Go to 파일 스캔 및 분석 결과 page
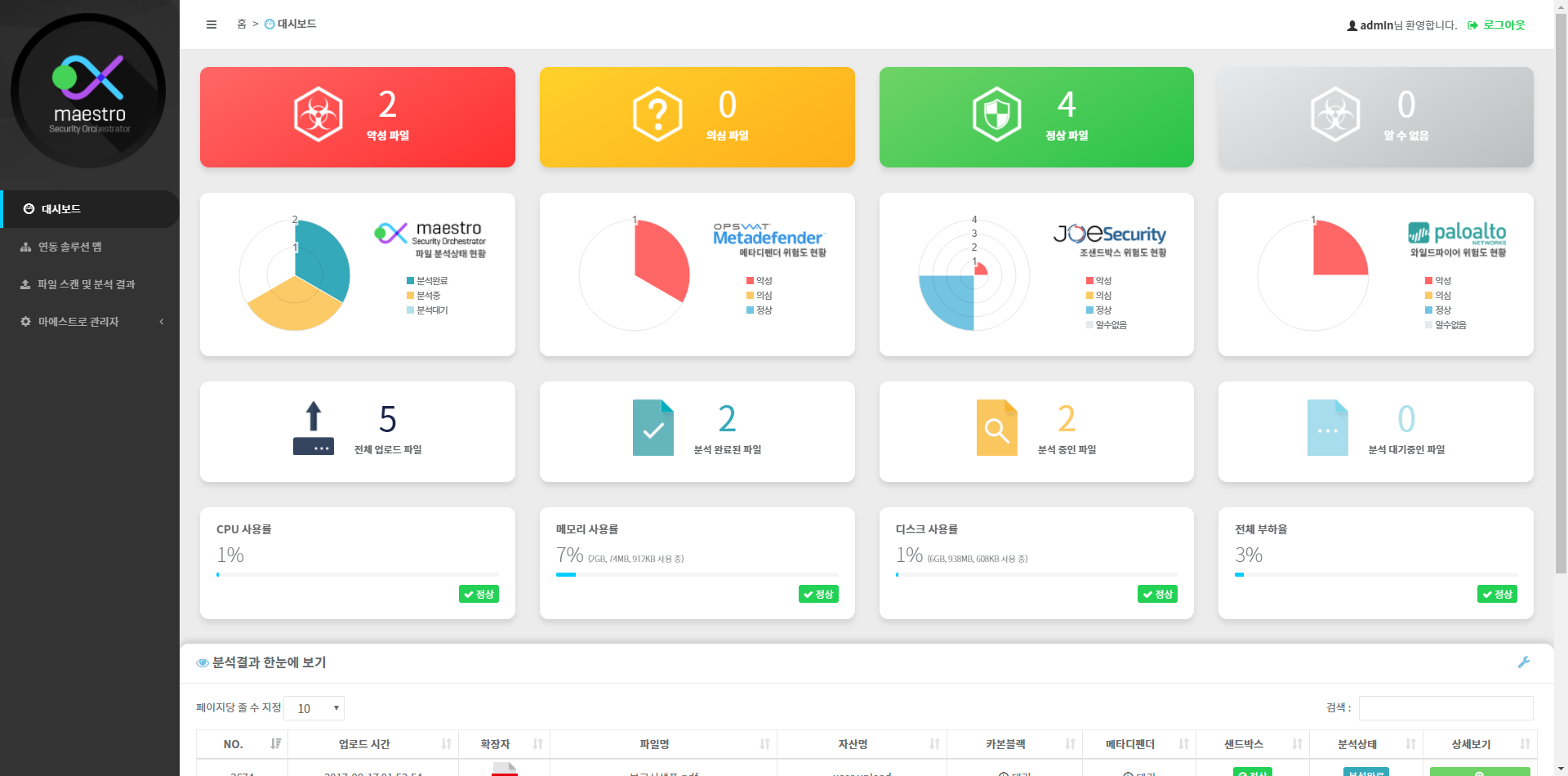The height and width of the screenshot is (776, 1568). (x=86, y=284)
